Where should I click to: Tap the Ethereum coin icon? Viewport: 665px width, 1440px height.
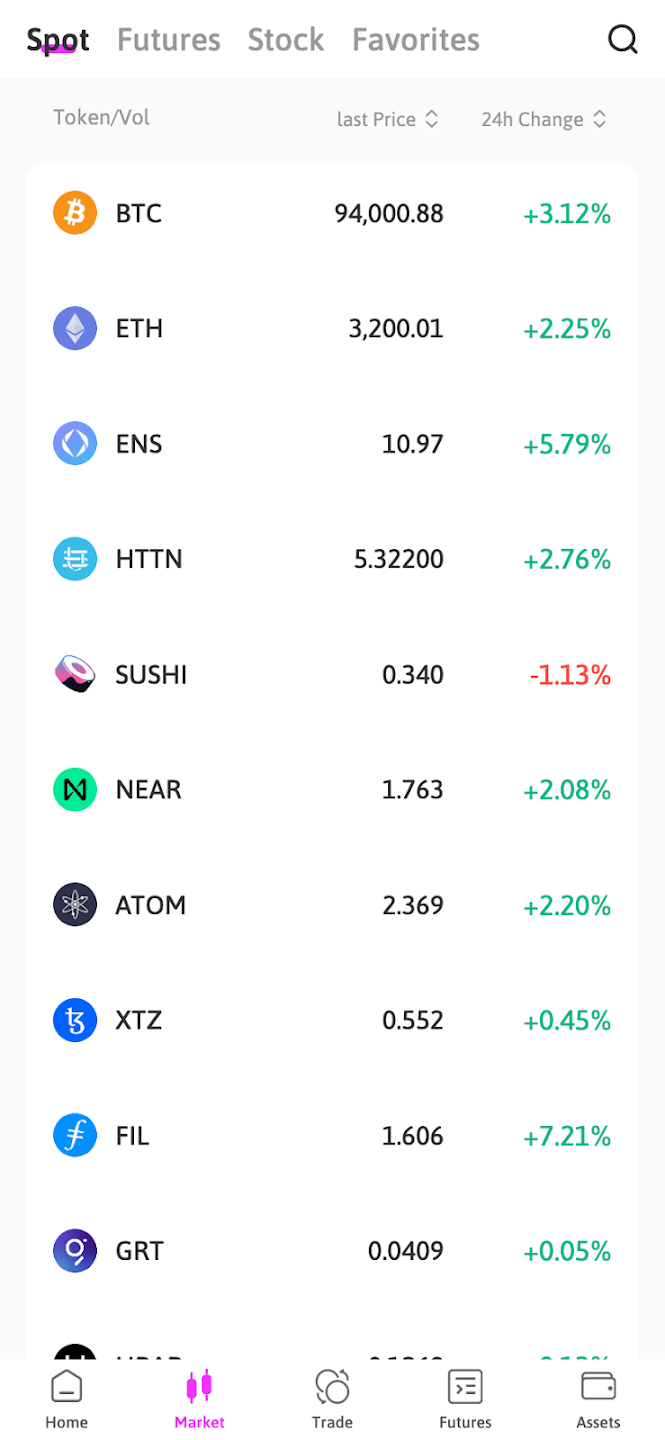75,328
